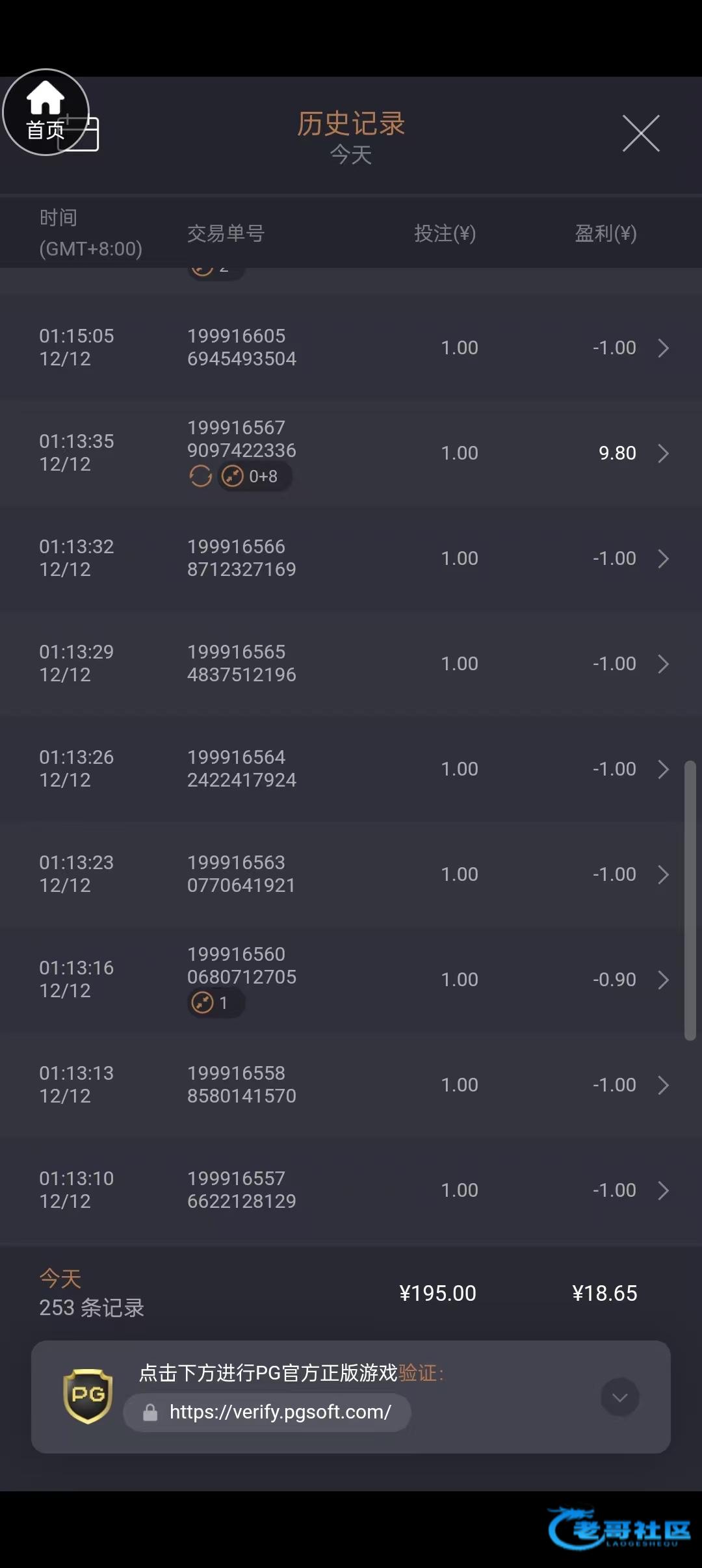Open the 01:13:10 record chevron
Viewport: 702px width, 1568px height.
coord(663,1190)
